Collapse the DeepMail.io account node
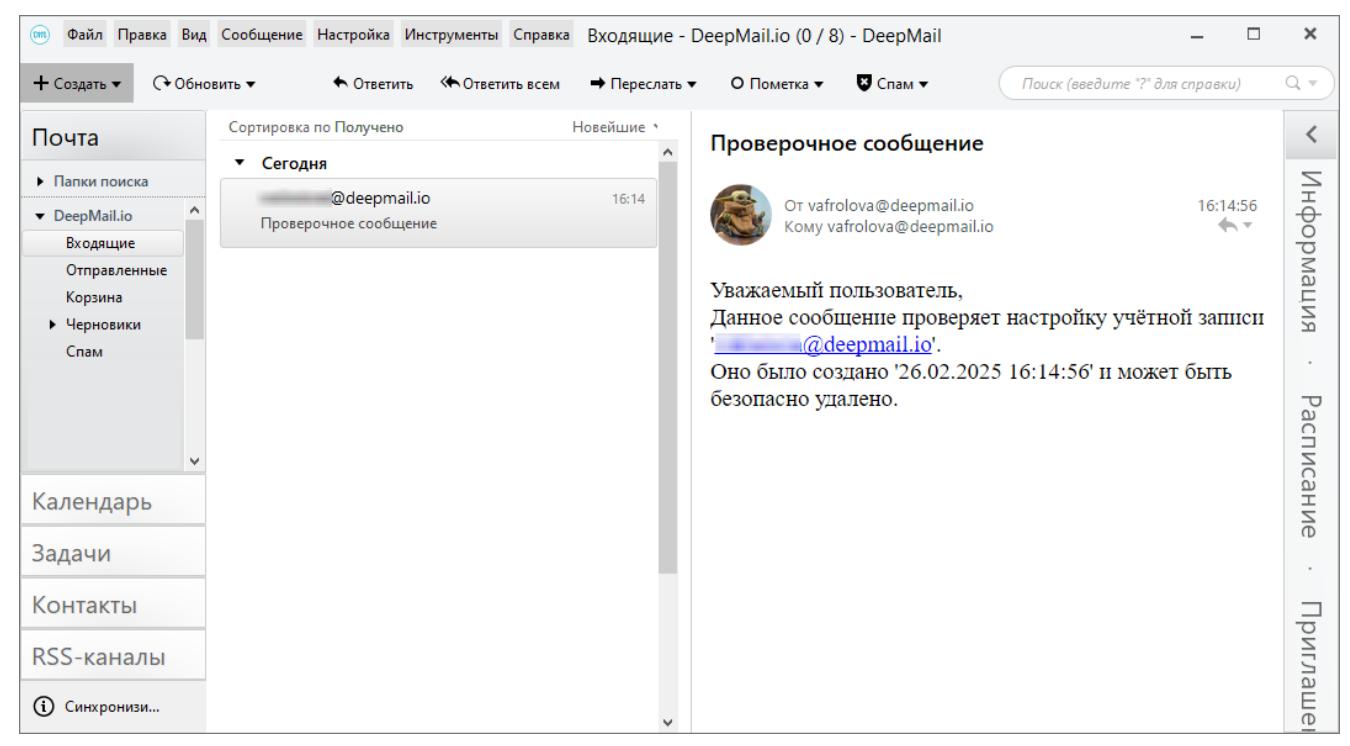This screenshot has height=746, width=1350. 40,216
